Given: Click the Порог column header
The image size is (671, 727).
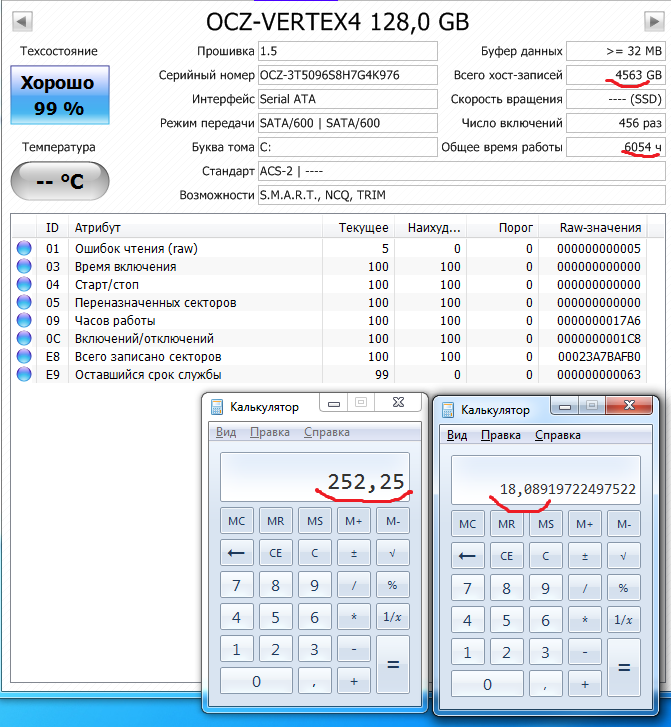Looking at the screenshot, I should click(x=502, y=228).
